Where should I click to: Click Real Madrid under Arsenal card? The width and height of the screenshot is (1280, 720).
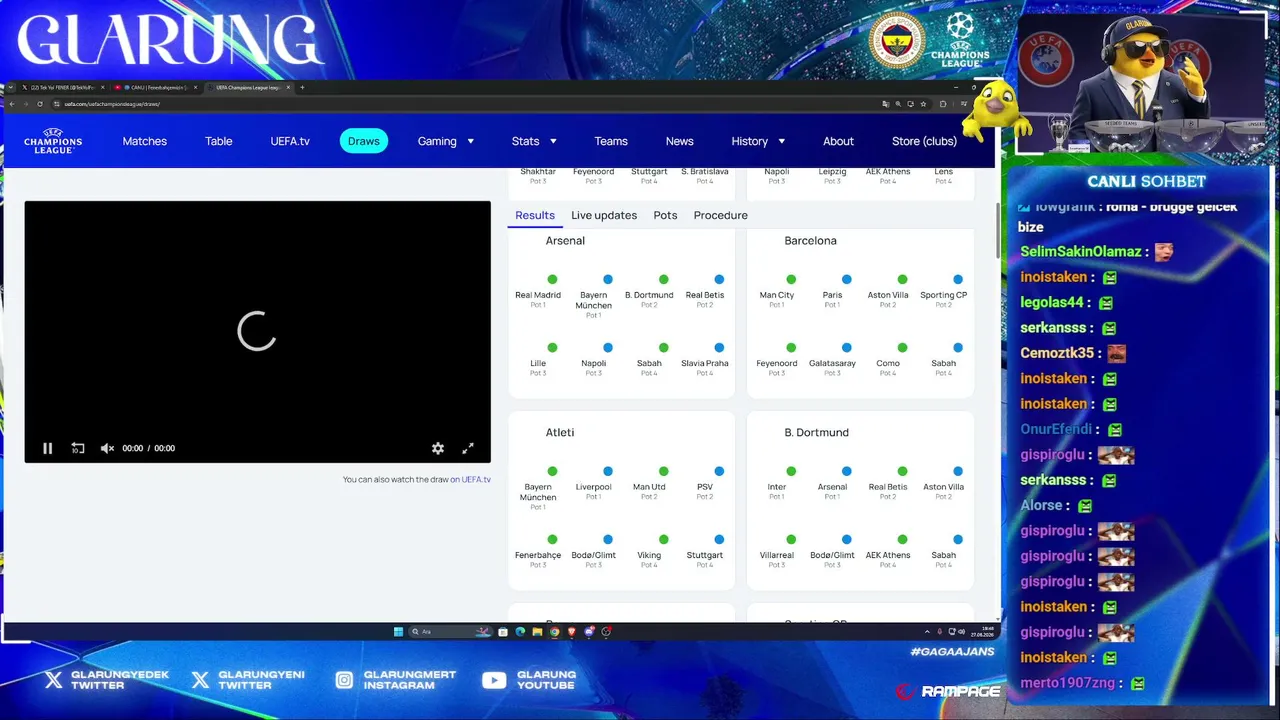538,295
